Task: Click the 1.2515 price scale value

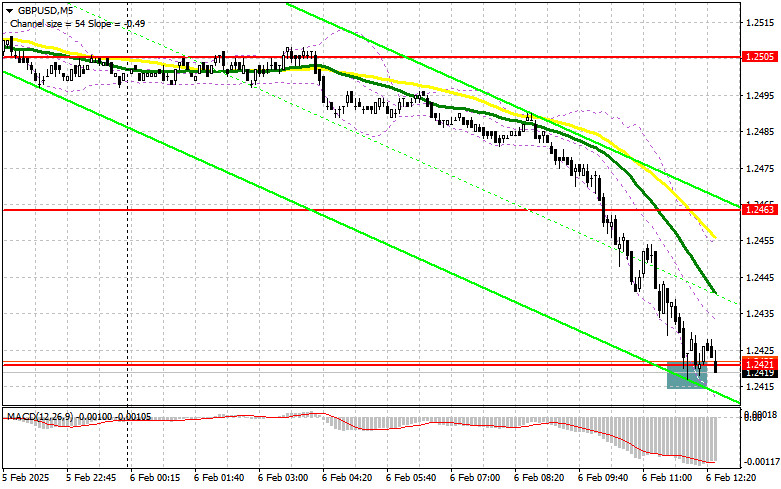Action: 760,22
